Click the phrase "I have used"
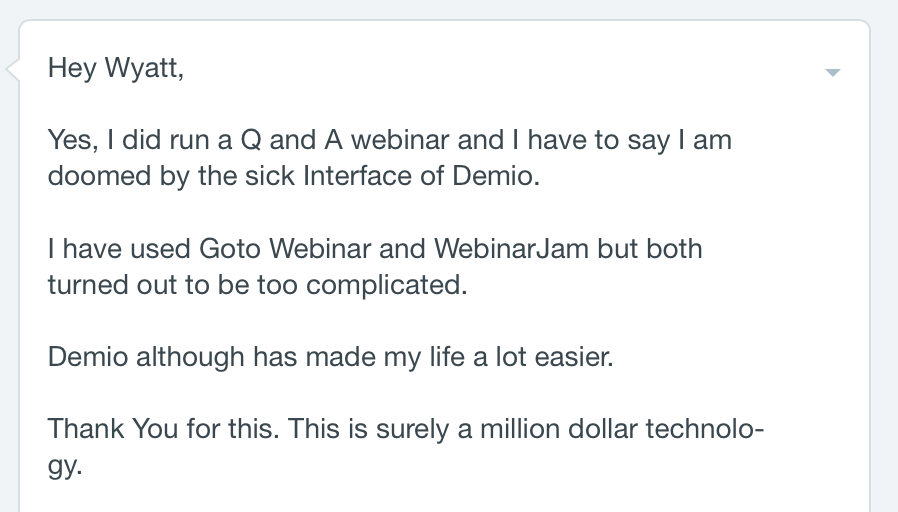This screenshot has height=512, width=898. [x=119, y=249]
